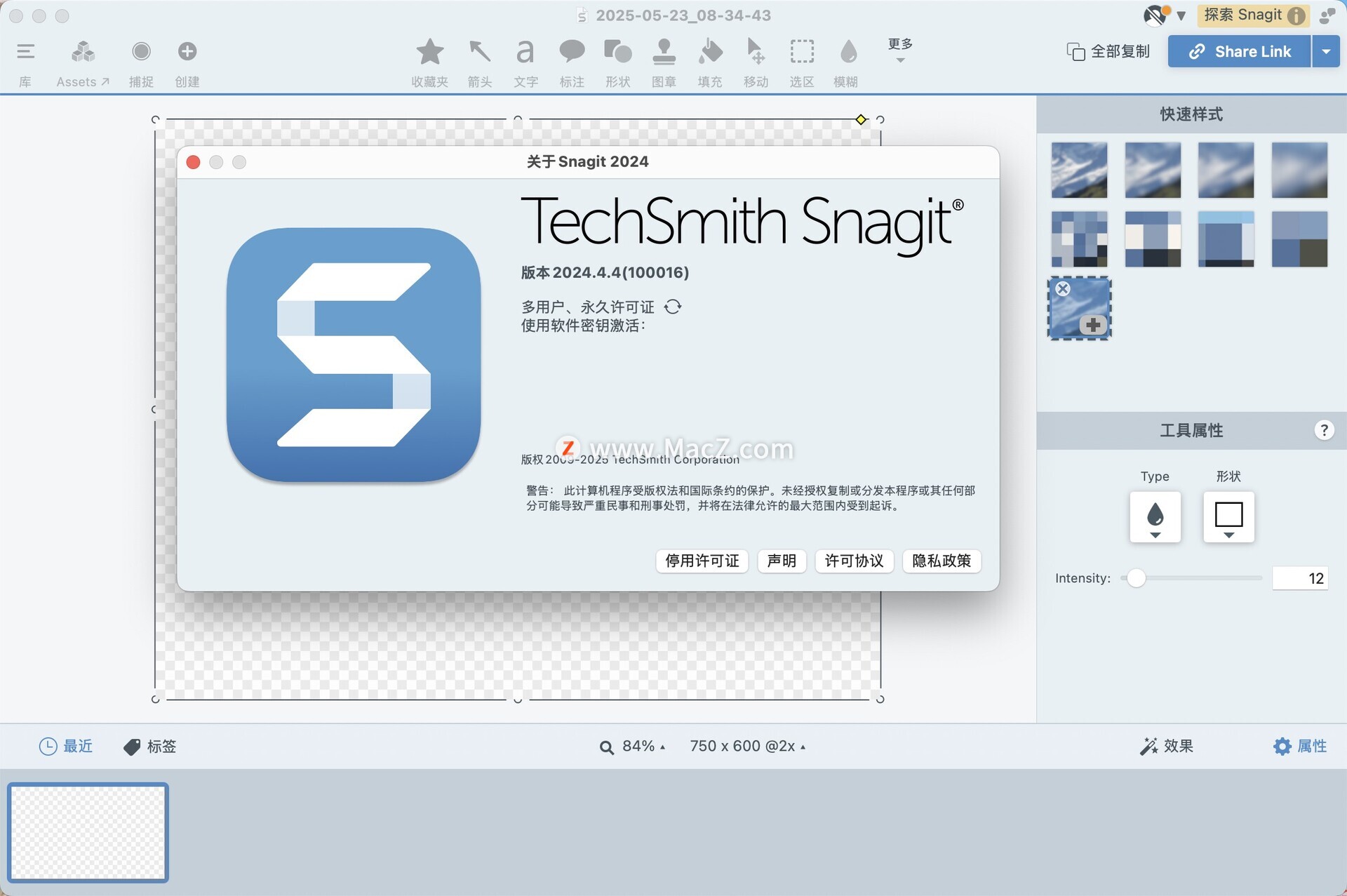
Task: Adjust the Intensity slider handle
Action: pos(1137,578)
